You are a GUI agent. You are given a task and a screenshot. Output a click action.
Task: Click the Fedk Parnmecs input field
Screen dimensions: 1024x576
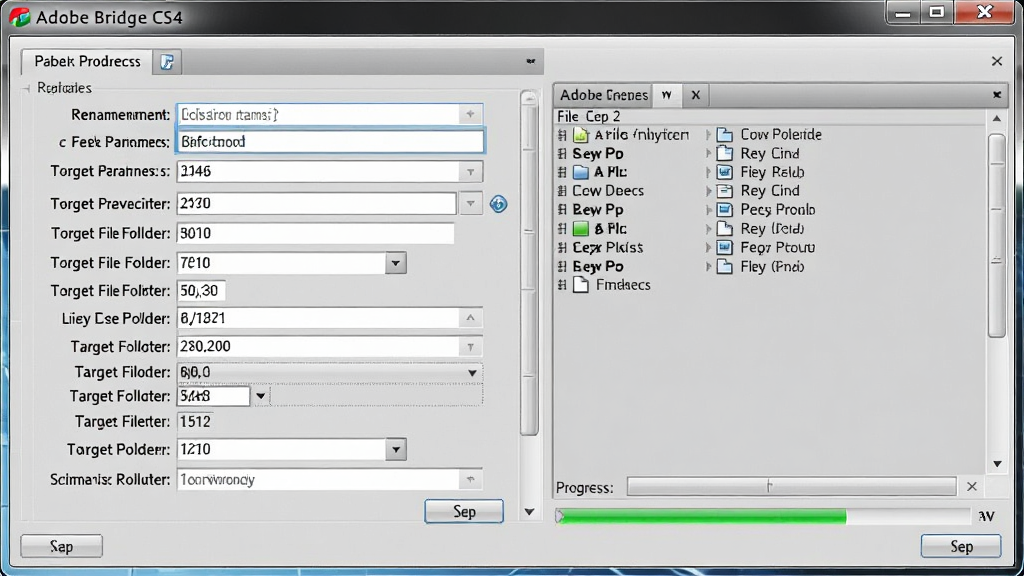coord(330,142)
